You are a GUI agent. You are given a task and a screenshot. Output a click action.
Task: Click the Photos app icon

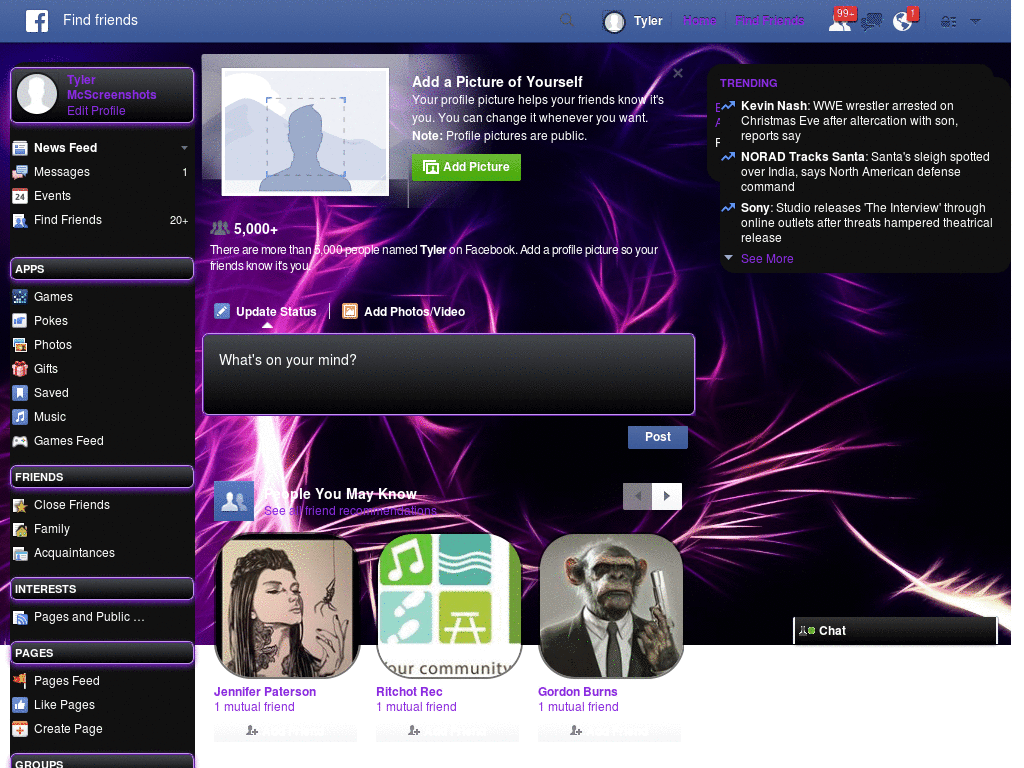[20, 345]
